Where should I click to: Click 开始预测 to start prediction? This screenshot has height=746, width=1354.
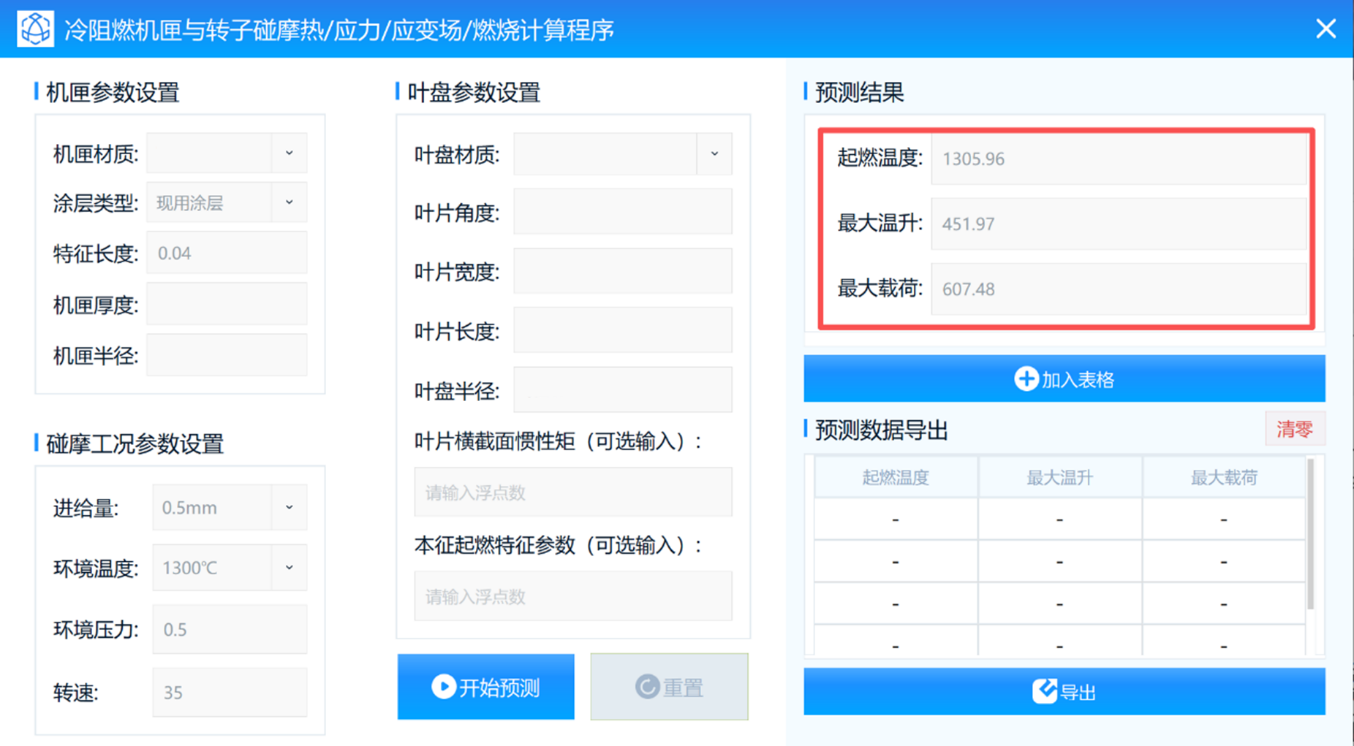[x=486, y=687]
